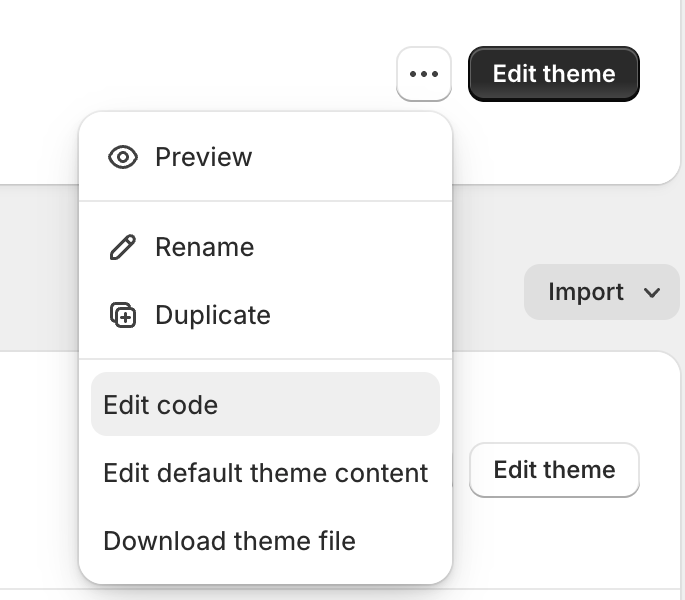Viewport: 685px width, 600px height.
Task: Choose Download theme file option
Action: pyautogui.click(x=265, y=541)
